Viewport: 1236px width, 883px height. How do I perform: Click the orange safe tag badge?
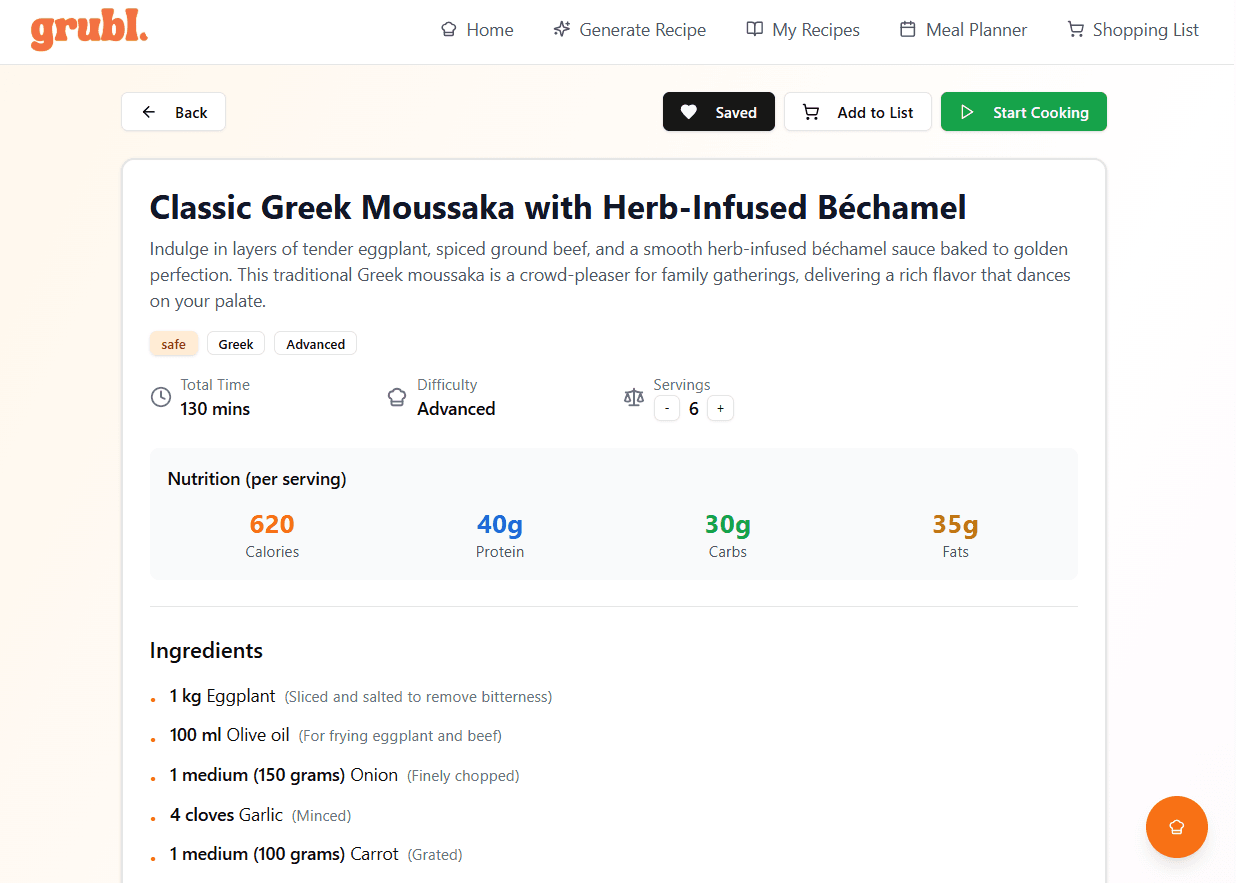[174, 344]
